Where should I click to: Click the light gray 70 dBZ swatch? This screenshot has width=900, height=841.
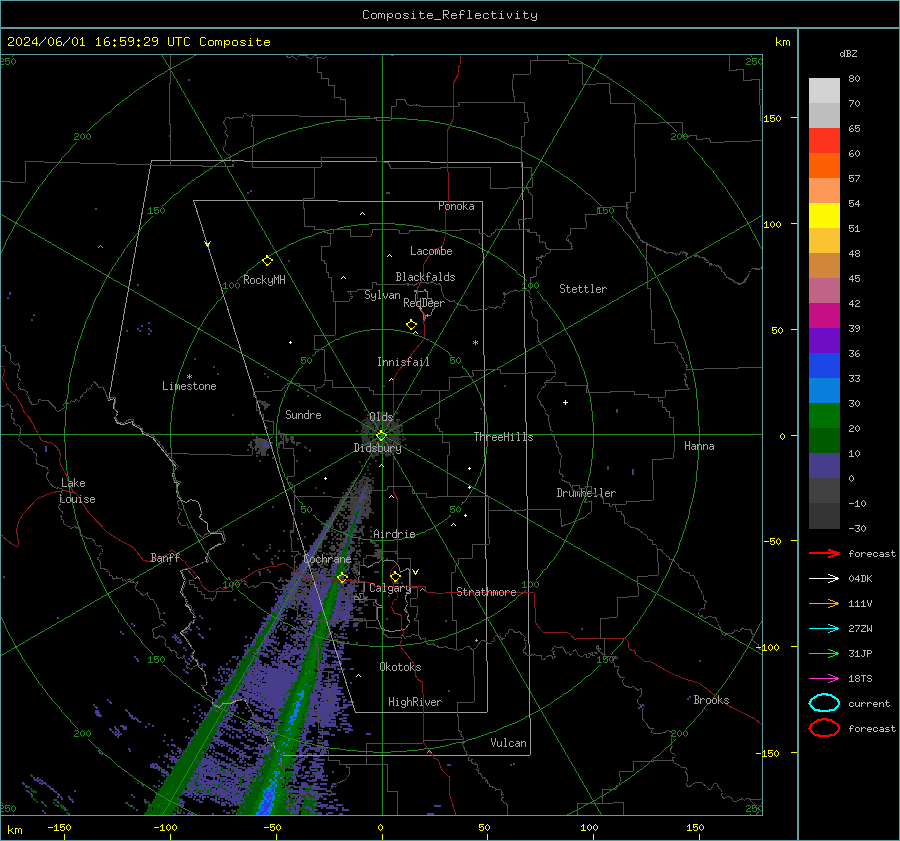pyautogui.click(x=824, y=91)
